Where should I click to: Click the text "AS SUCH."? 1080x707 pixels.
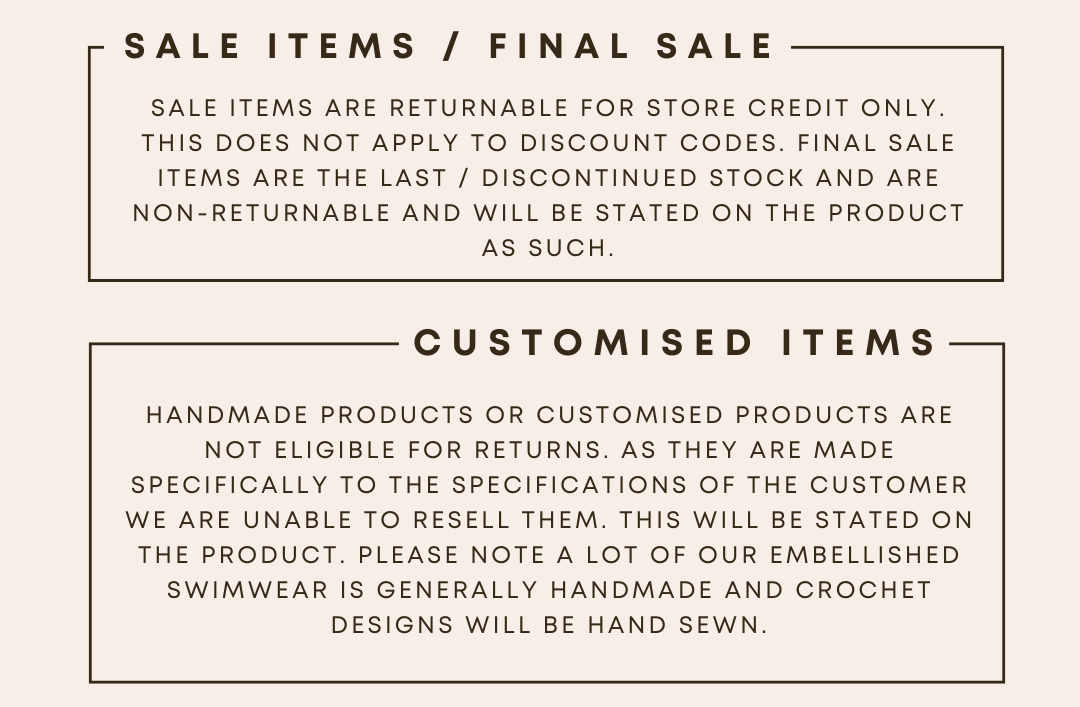547,248
